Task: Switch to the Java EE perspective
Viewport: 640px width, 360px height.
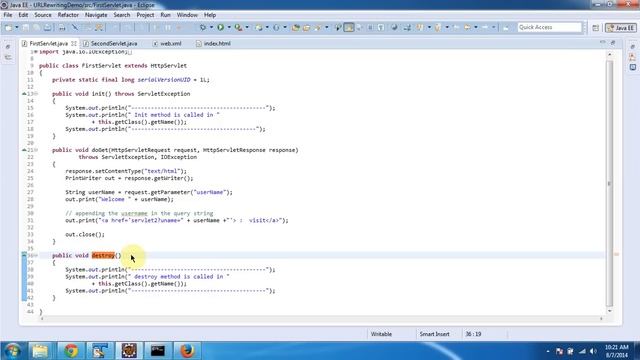Action: pos(620,28)
